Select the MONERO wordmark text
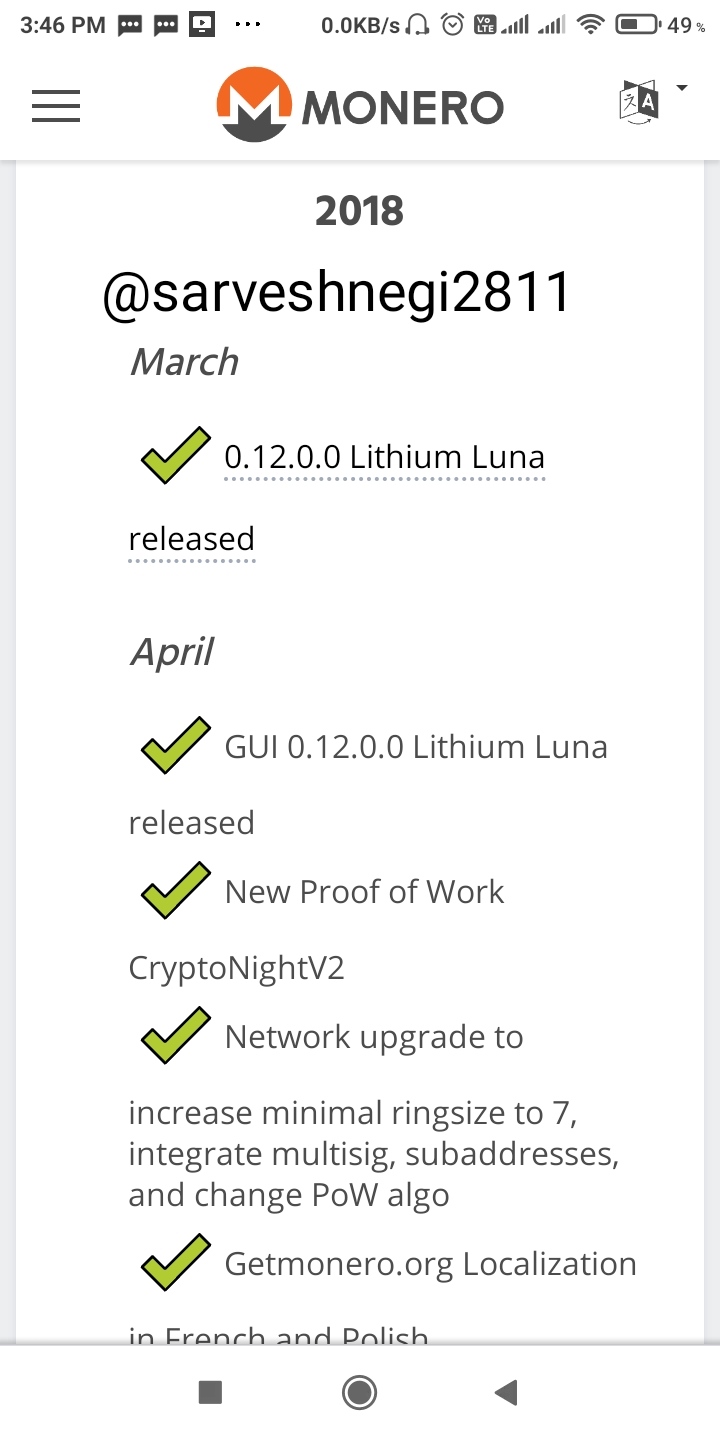720x1440 pixels. 402,107
